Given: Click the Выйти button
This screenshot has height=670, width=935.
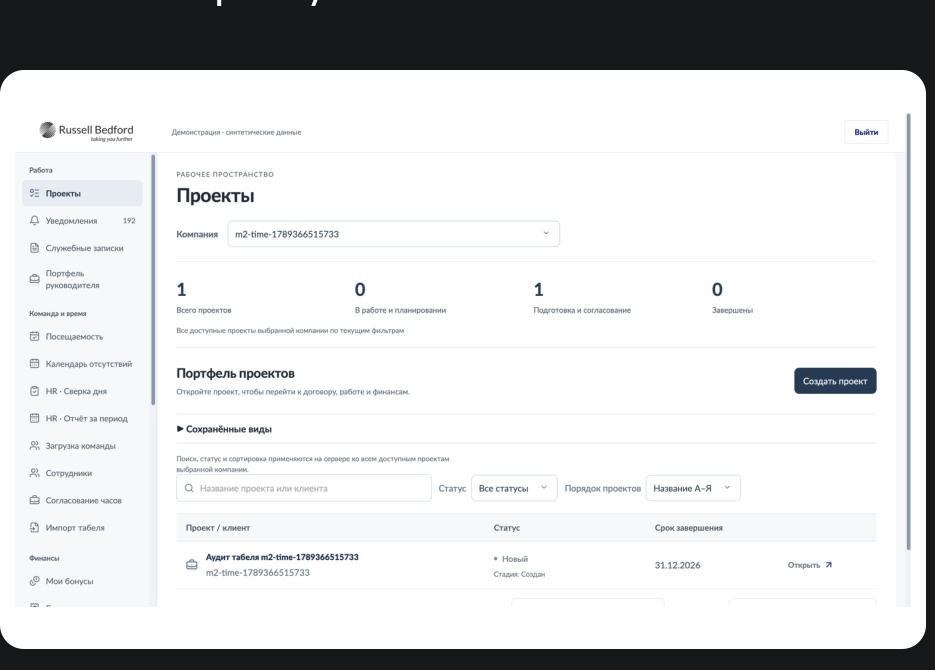Looking at the screenshot, I should (x=866, y=132).
